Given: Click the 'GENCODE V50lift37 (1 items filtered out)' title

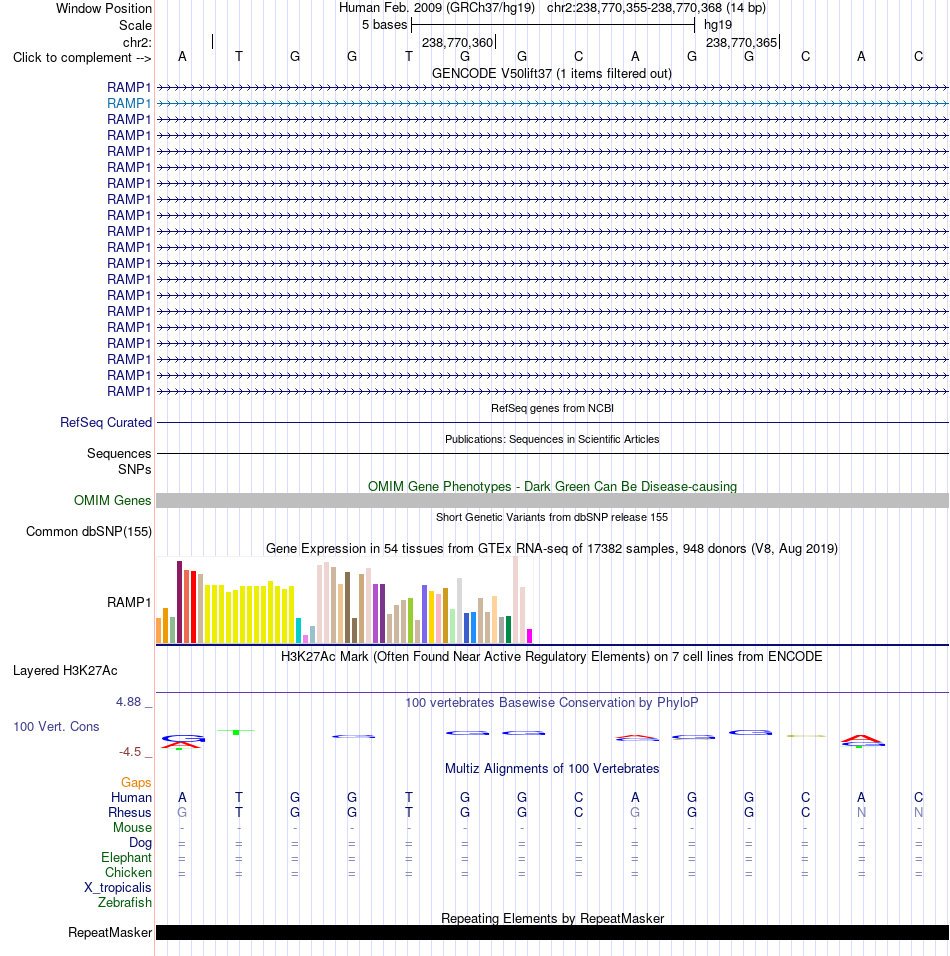Looking at the screenshot, I should pos(552,74).
